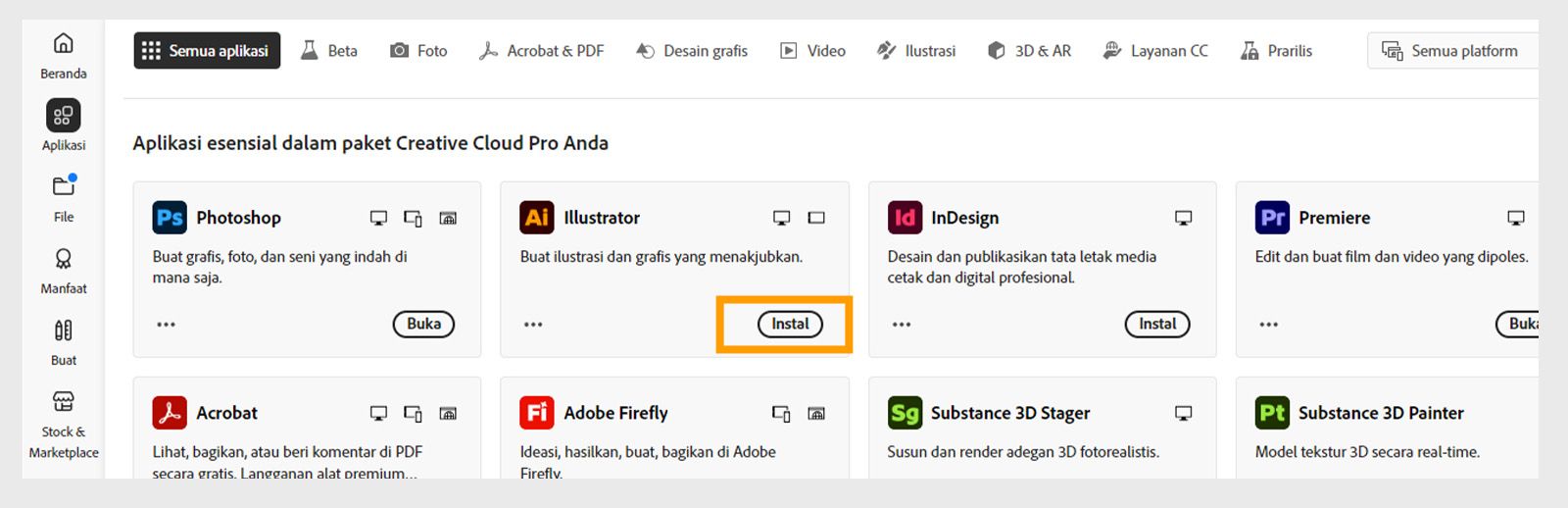Click the Photoshop Ps app icon
The width and height of the screenshot is (1568, 508).
coord(170,218)
